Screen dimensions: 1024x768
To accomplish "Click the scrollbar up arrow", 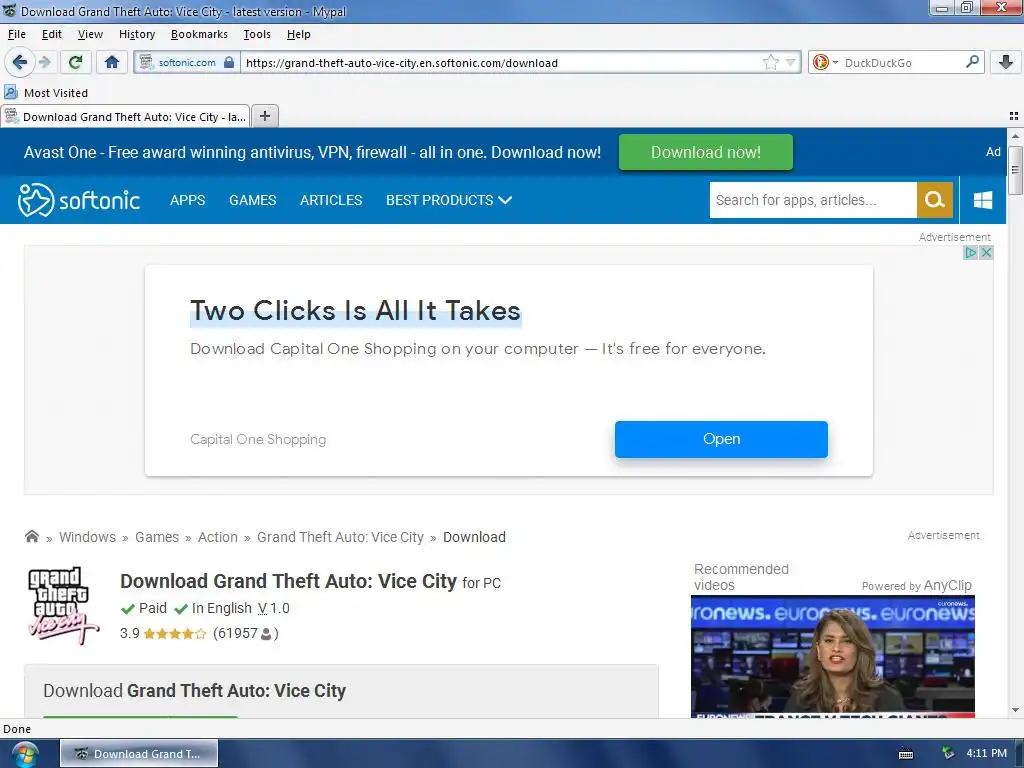I will 1015,136.
